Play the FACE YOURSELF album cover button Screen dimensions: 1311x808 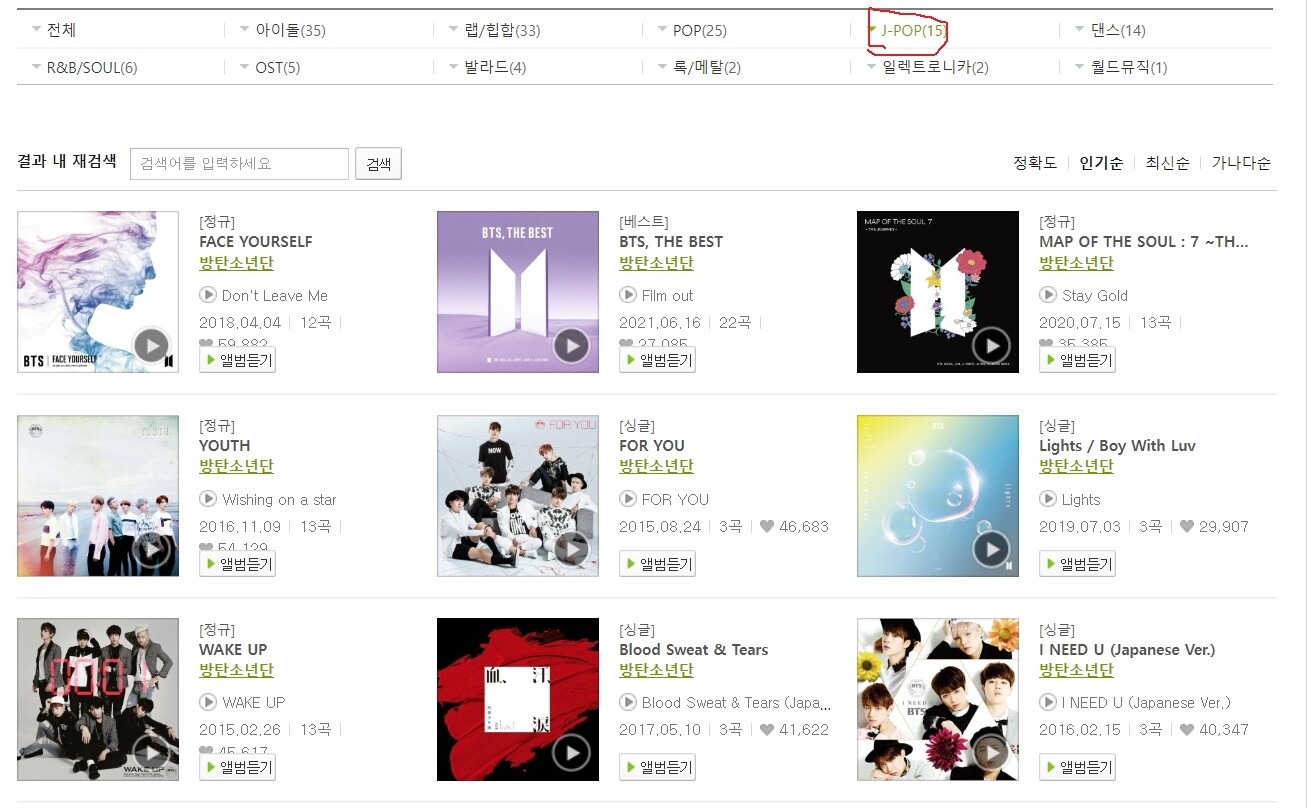tap(151, 345)
